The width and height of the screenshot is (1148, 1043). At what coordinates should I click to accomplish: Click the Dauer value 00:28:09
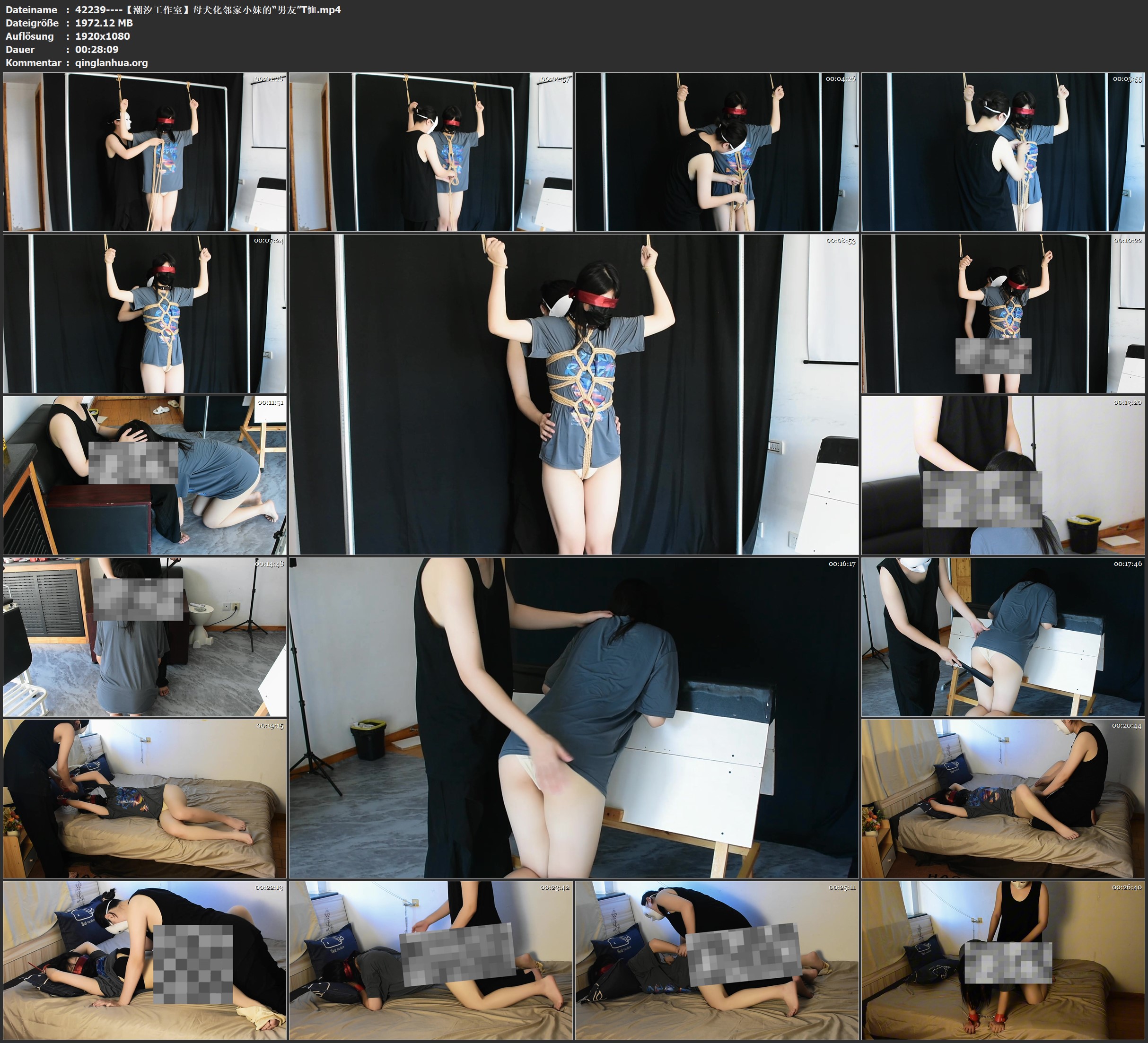click(97, 50)
